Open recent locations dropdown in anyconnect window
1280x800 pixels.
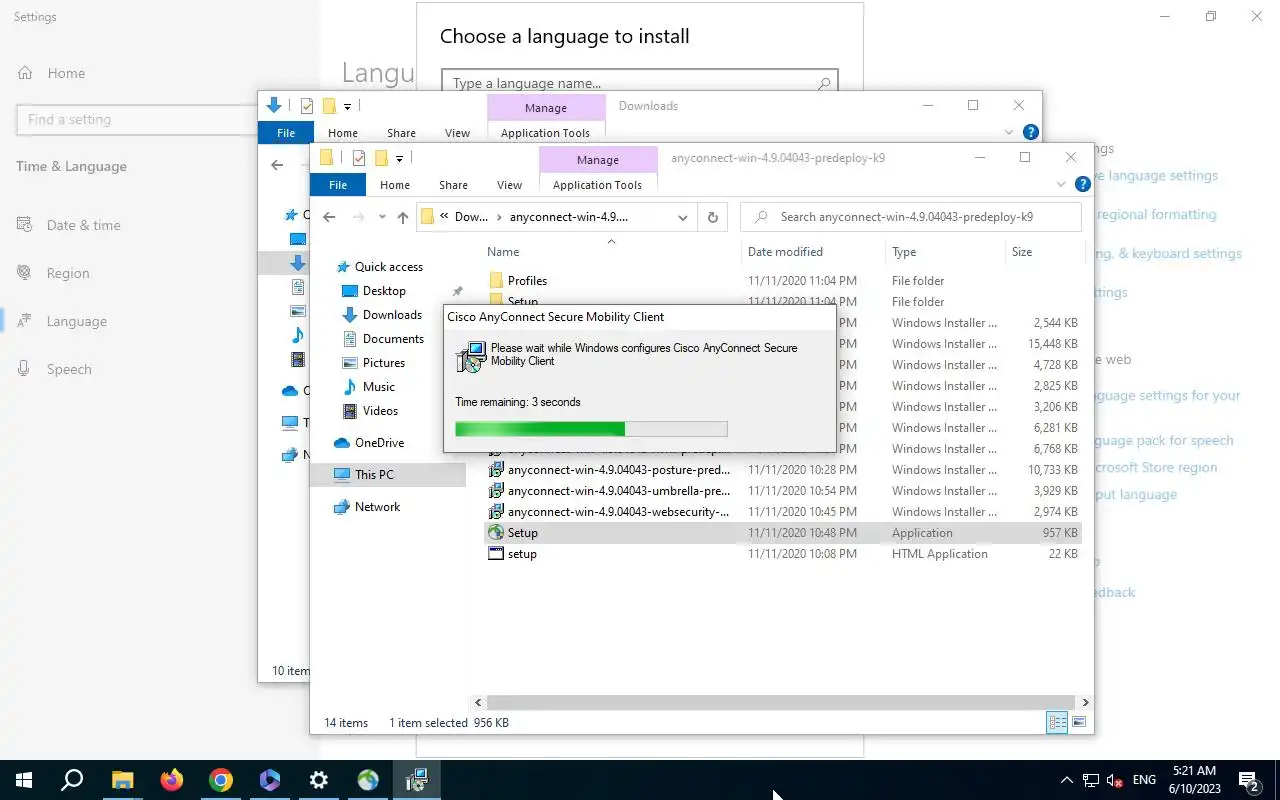coord(381,217)
